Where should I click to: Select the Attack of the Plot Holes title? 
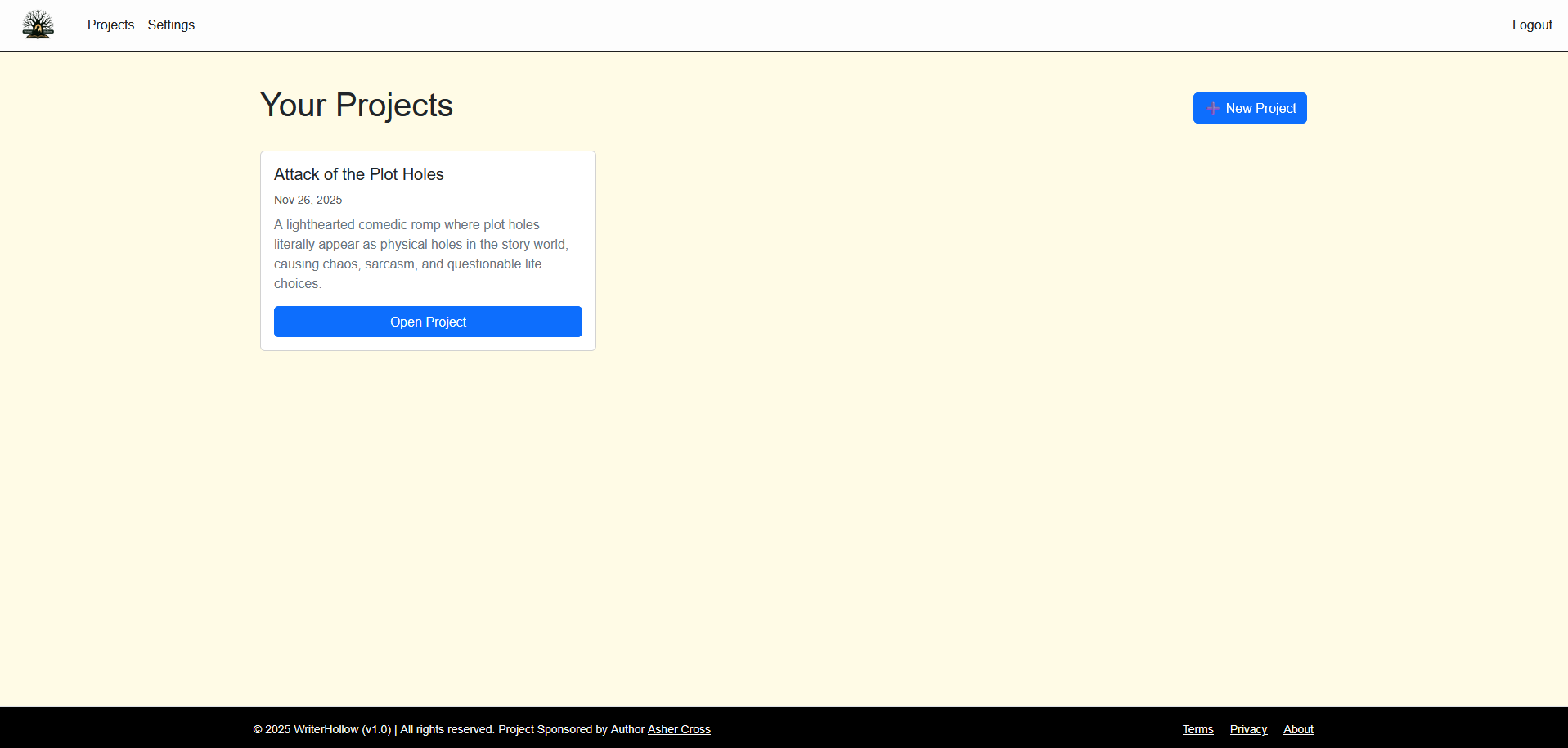click(358, 174)
